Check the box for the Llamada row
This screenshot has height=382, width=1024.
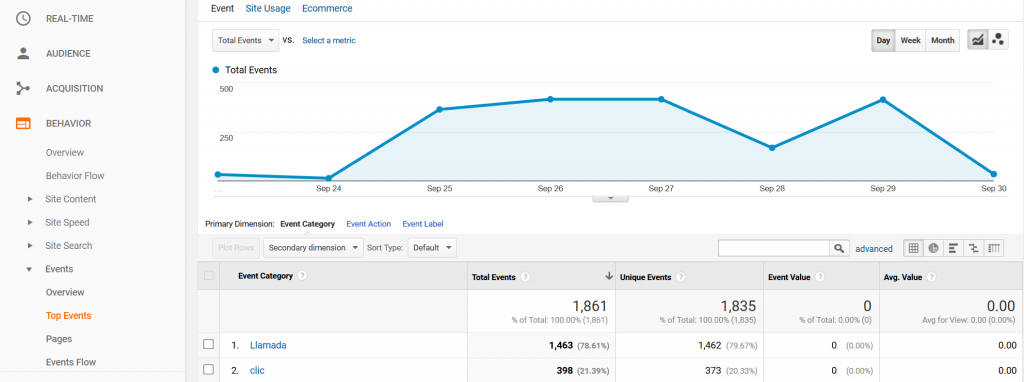click(209, 344)
